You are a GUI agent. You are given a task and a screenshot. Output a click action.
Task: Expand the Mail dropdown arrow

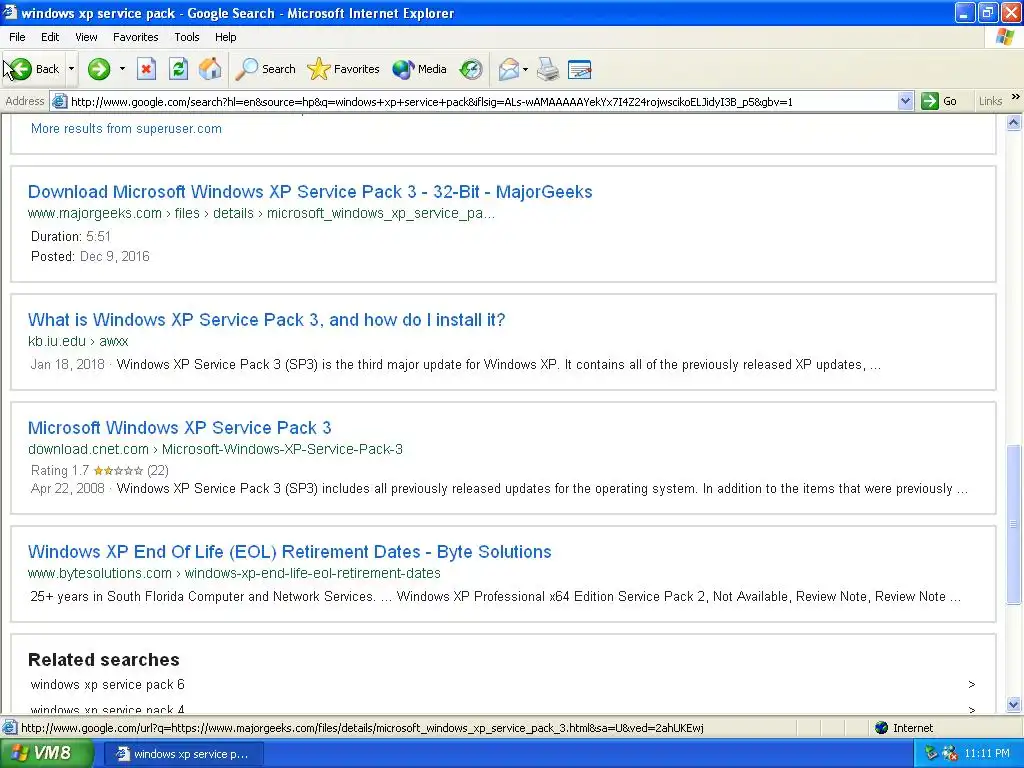click(x=525, y=69)
